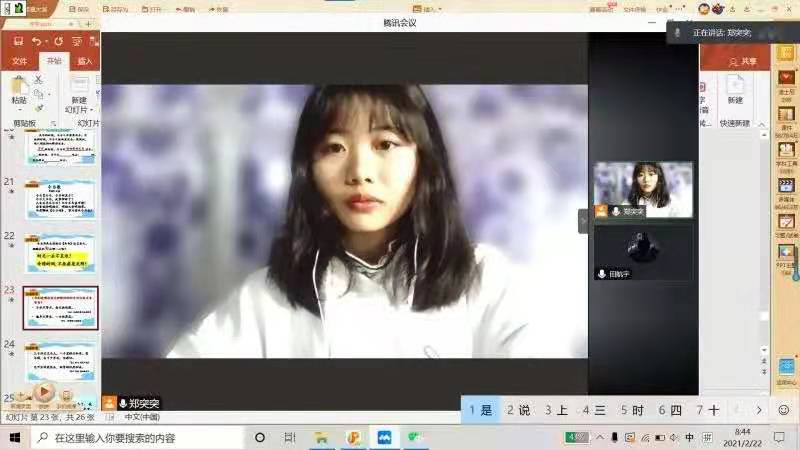Switch to the 插入 ribbon tab
The image size is (800, 450).
click(x=86, y=61)
